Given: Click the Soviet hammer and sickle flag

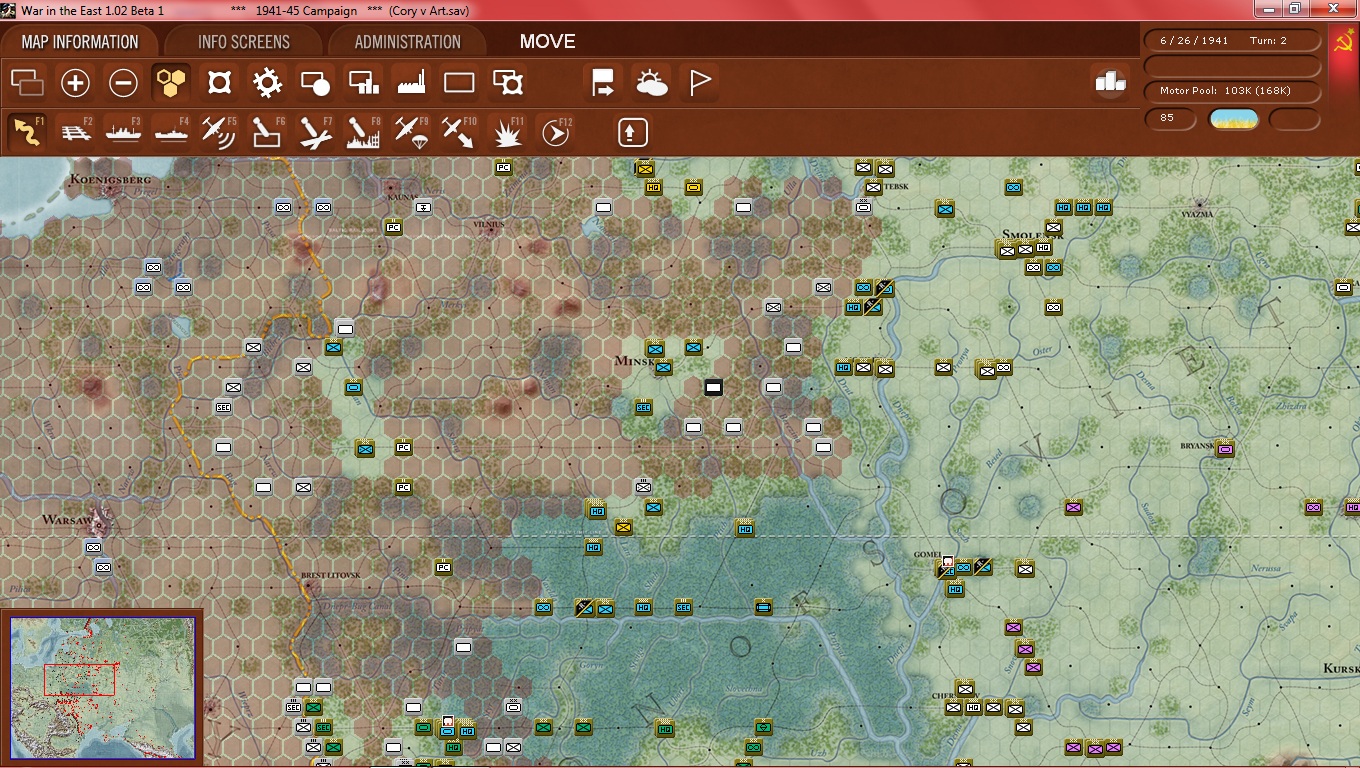Looking at the screenshot, I should tap(1343, 43).
